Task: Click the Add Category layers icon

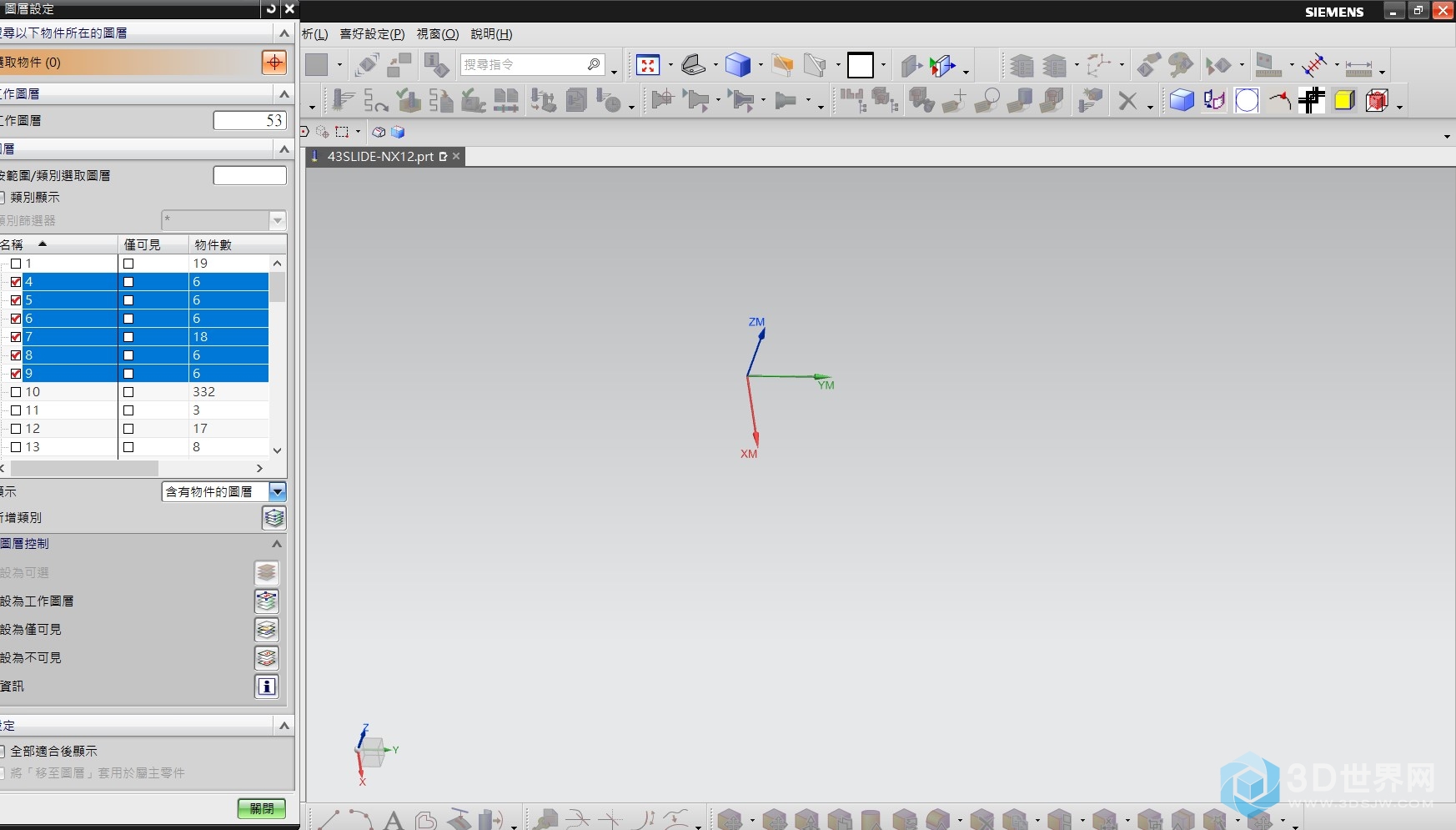Action: [274, 517]
